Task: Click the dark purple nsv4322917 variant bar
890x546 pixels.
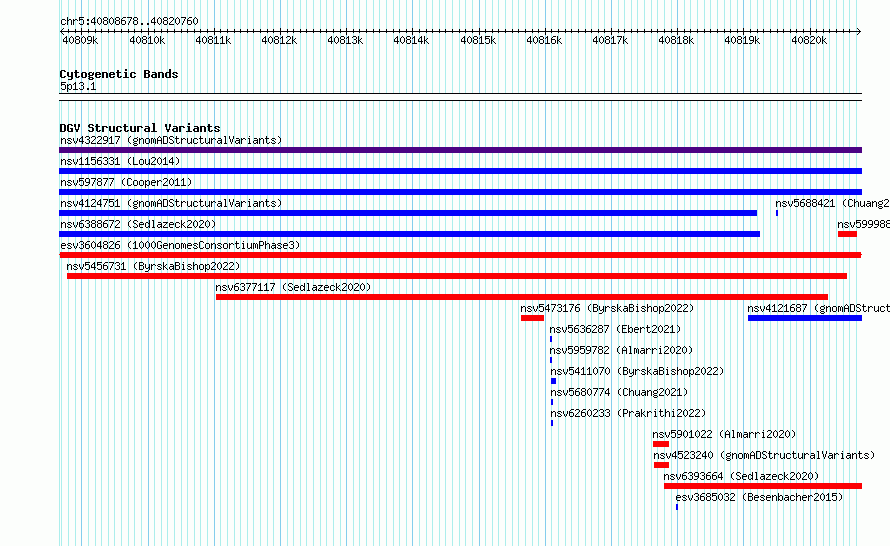Action: [460, 150]
